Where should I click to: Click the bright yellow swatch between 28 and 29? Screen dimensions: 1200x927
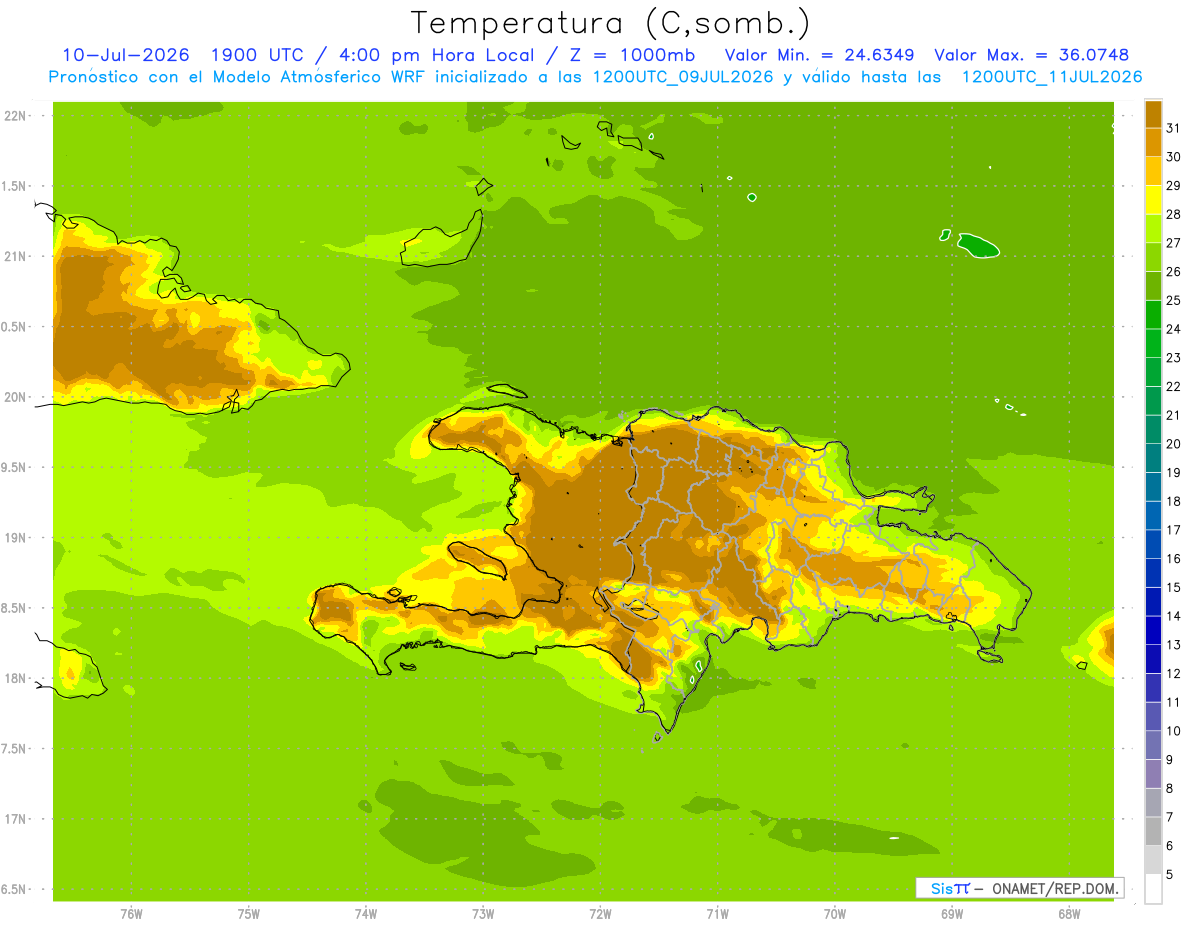[x=1153, y=201]
